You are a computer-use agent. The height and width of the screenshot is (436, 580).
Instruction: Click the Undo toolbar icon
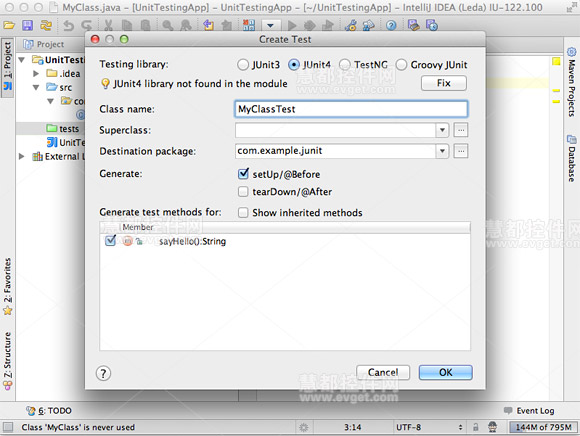point(68,25)
